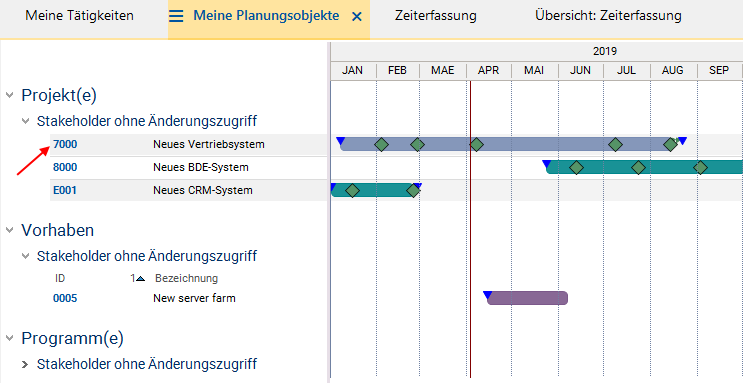The image size is (743, 383).
Task: Click the start triangle marker of Neues BDE-System
Action: 546,164
